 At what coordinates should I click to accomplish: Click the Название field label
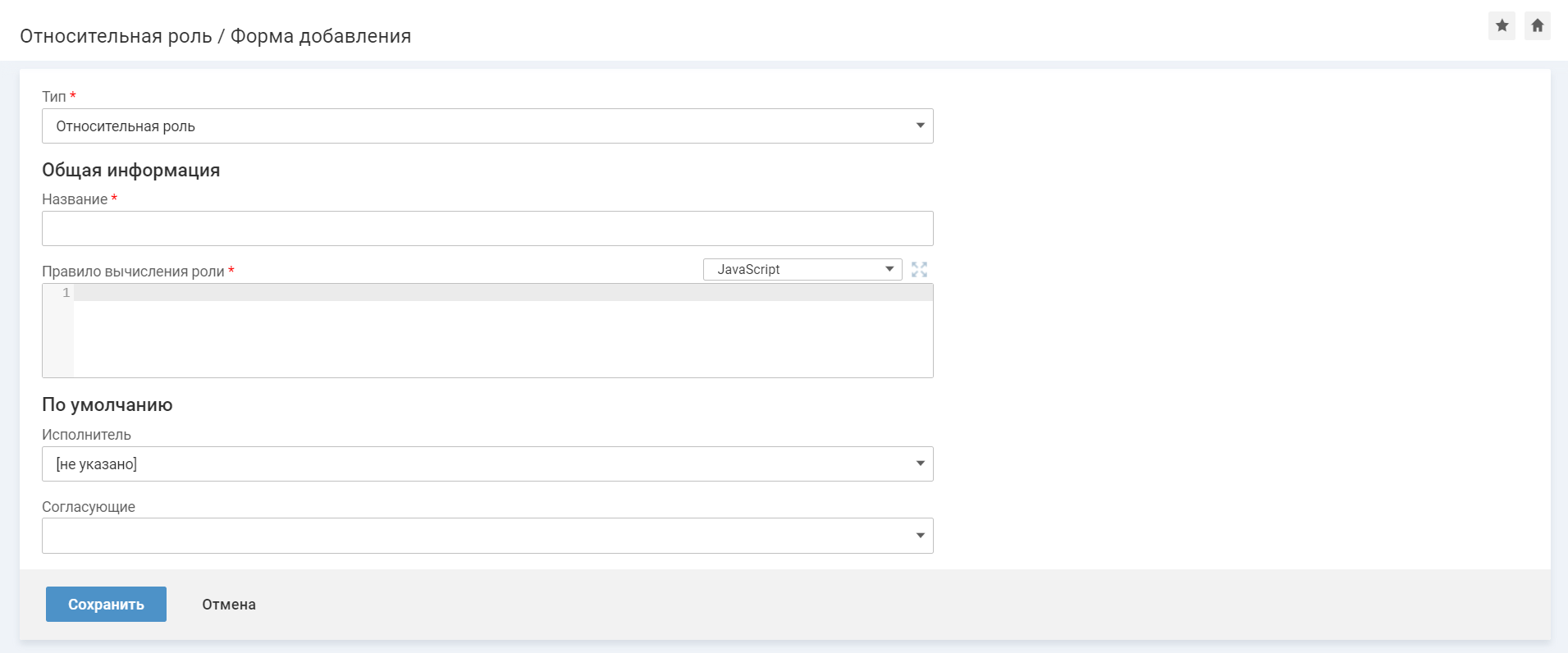(x=75, y=199)
